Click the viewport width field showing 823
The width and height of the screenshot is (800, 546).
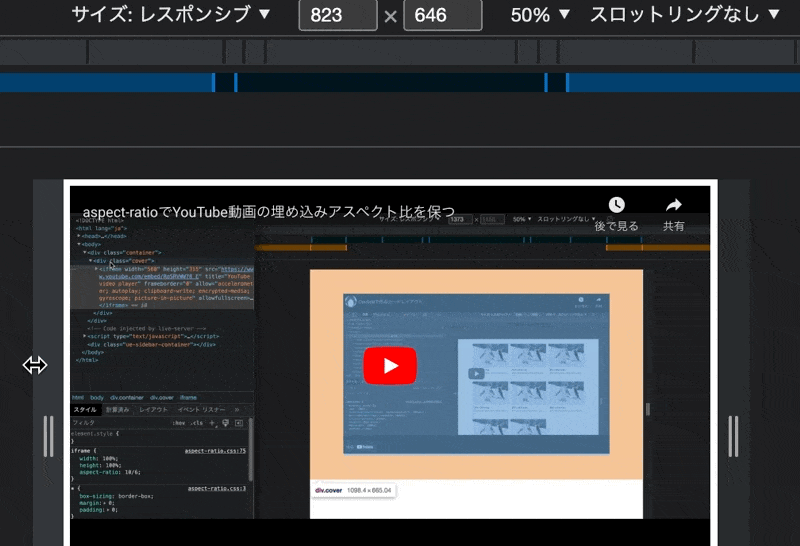coord(338,15)
